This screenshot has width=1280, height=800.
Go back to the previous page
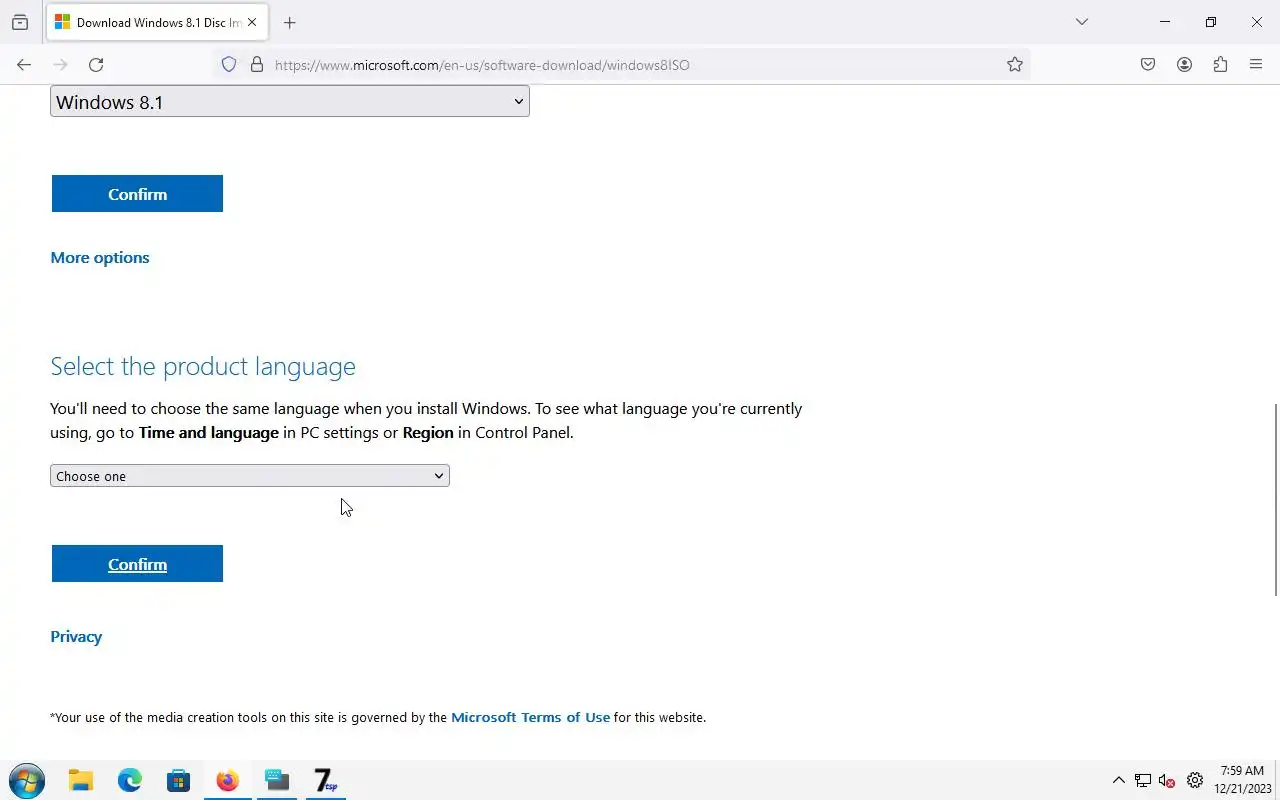click(24, 65)
